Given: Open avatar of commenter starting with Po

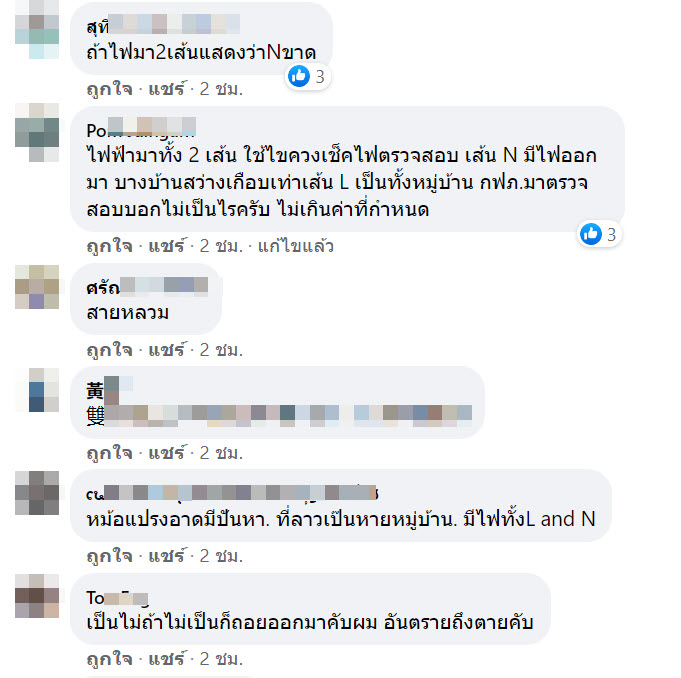Looking at the screenshot, I should pos(37,132).
